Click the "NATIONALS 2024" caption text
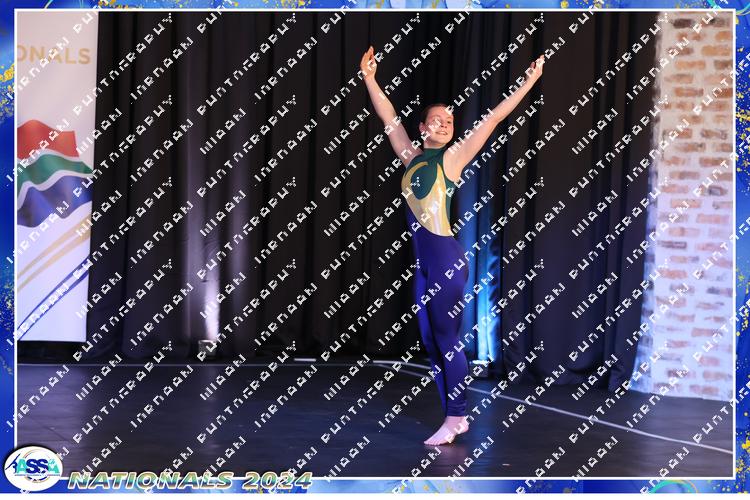The width and height of the screenshot is (750, 500). pos(190,480)
